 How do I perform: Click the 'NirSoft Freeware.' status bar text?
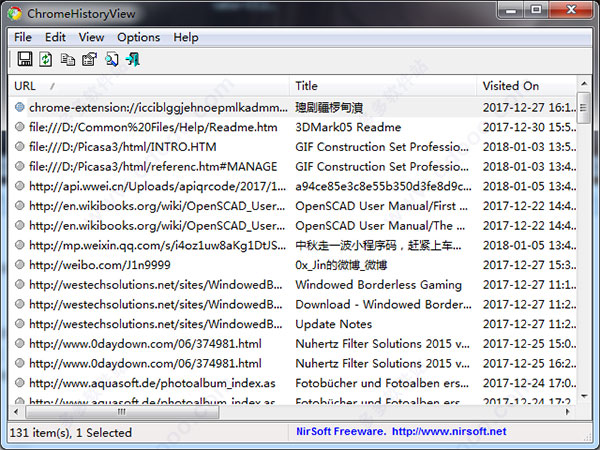(341, 432)
